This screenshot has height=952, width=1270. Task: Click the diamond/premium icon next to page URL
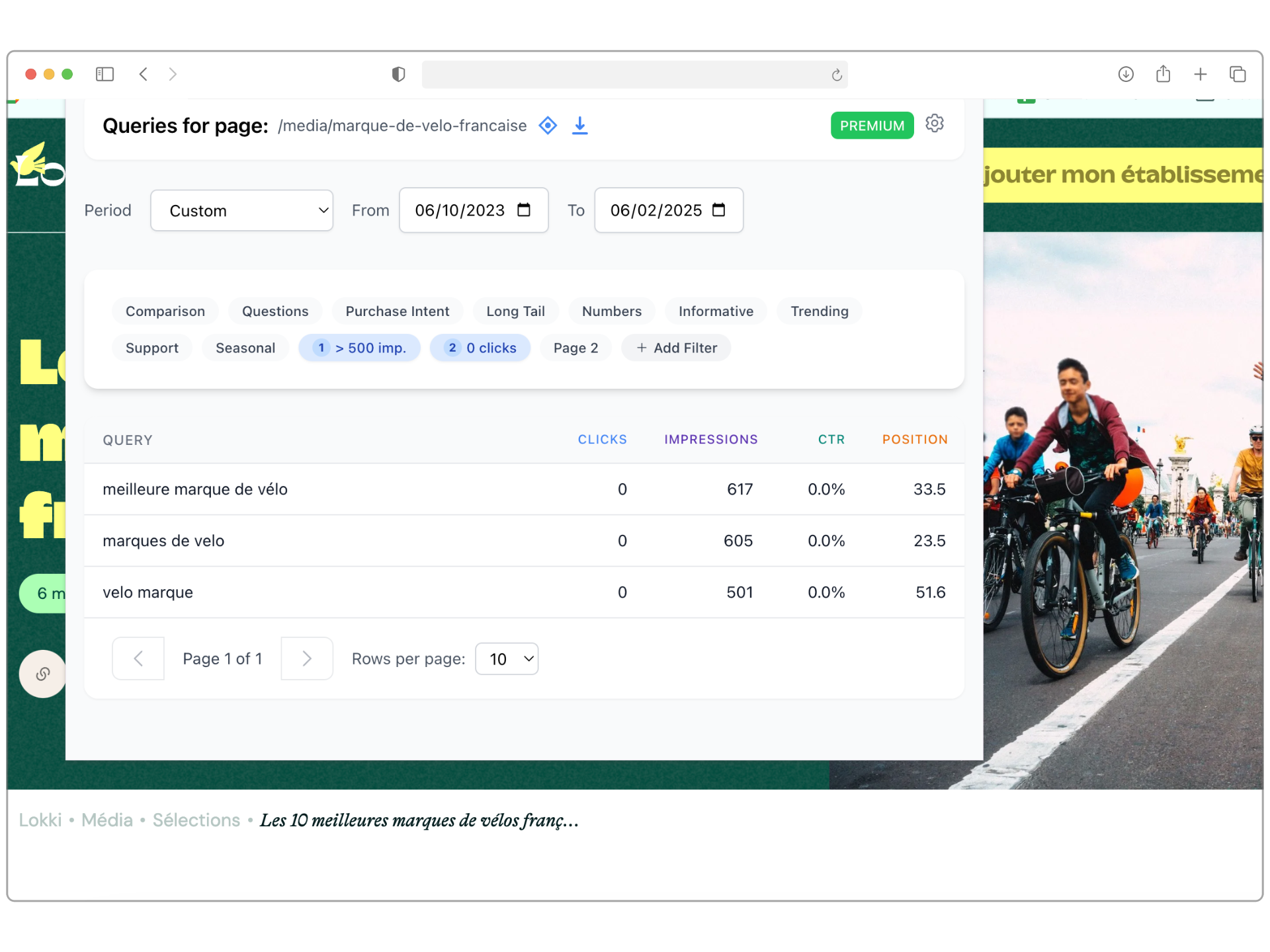[x=548, y=126]
